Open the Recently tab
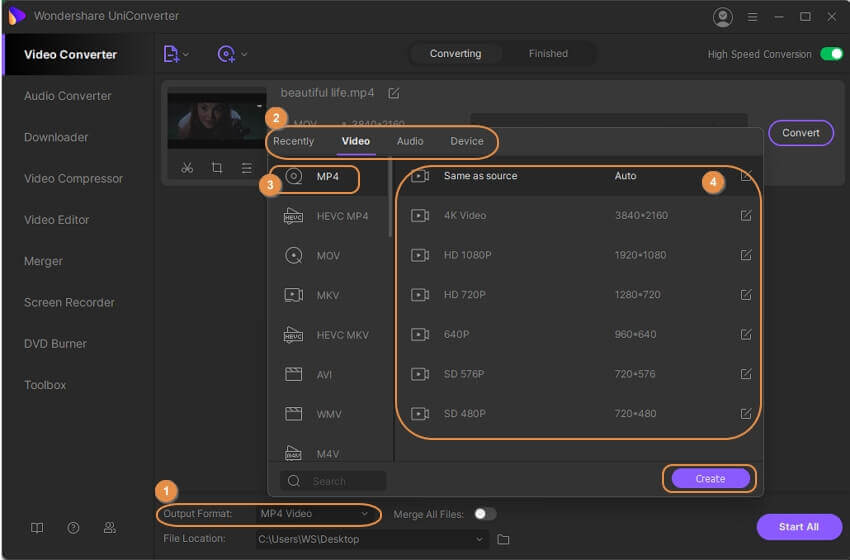The width and height of the screenshot is (850, 560). point(293,141)
